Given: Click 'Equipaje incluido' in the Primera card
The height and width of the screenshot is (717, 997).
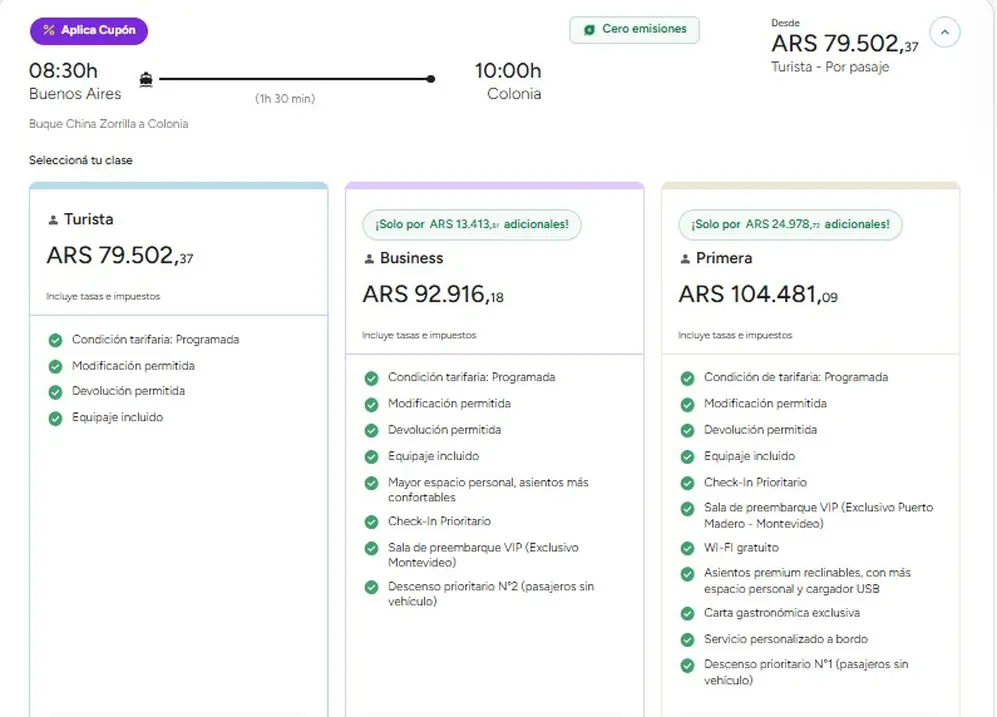Looking at the screenshot, I should point(750,456).
